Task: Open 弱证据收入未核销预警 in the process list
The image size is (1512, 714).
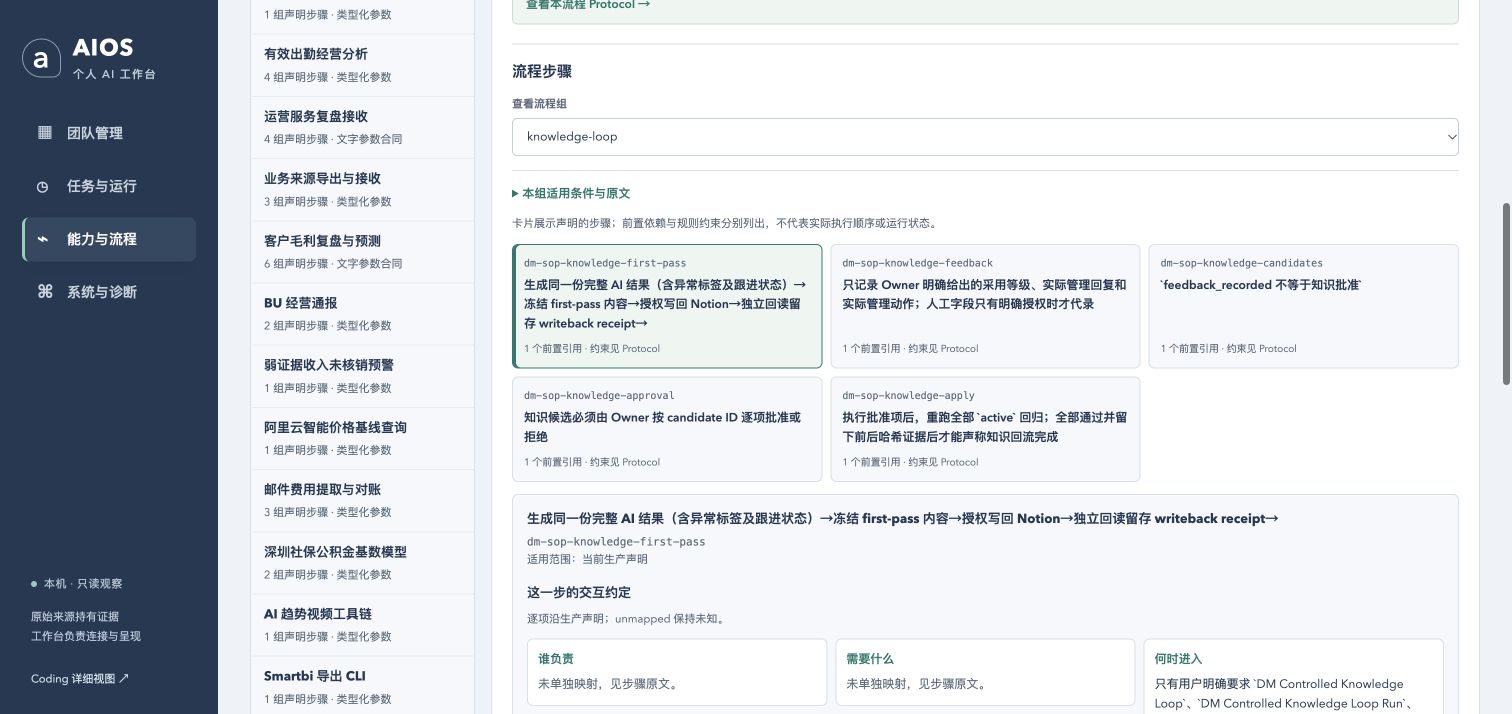Action: click(362, 376)
